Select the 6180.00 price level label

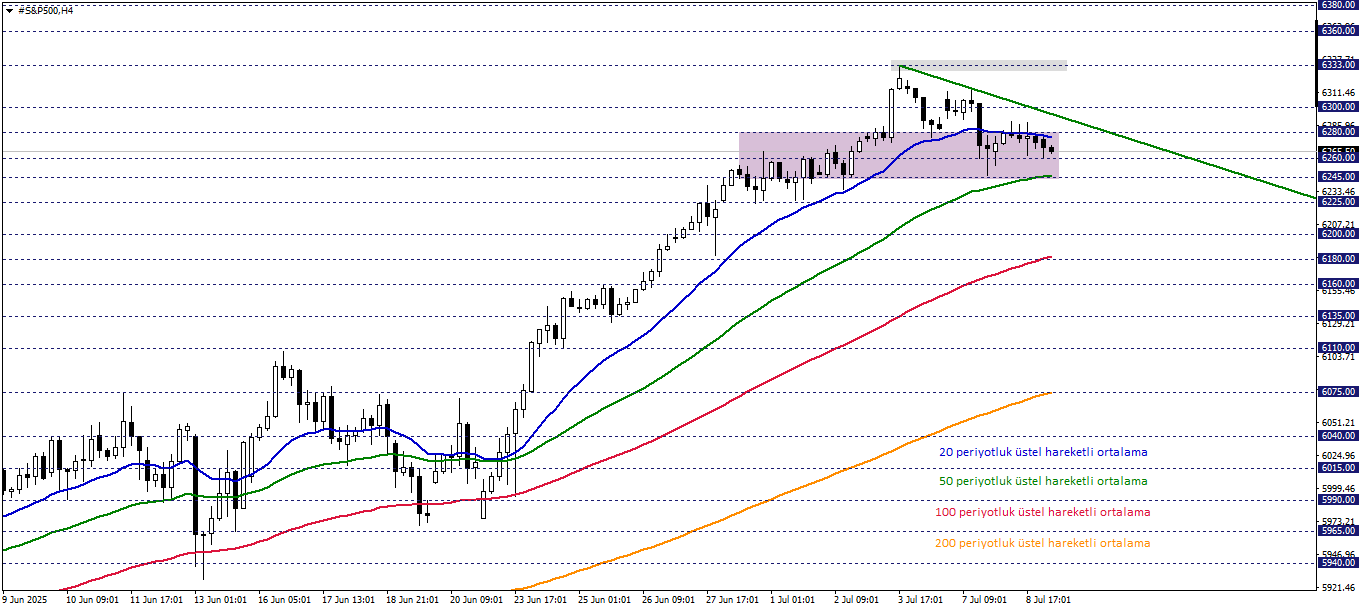pyautogui.click(x=1338, y=259)
